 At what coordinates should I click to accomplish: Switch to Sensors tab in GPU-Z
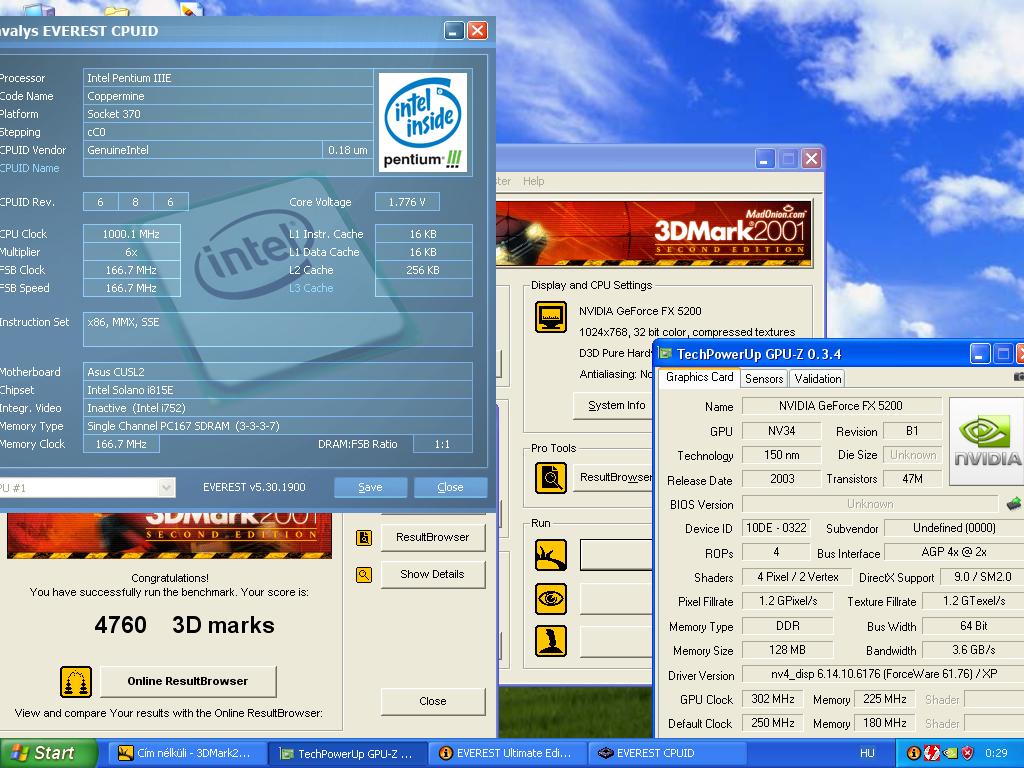click(763, 379)
